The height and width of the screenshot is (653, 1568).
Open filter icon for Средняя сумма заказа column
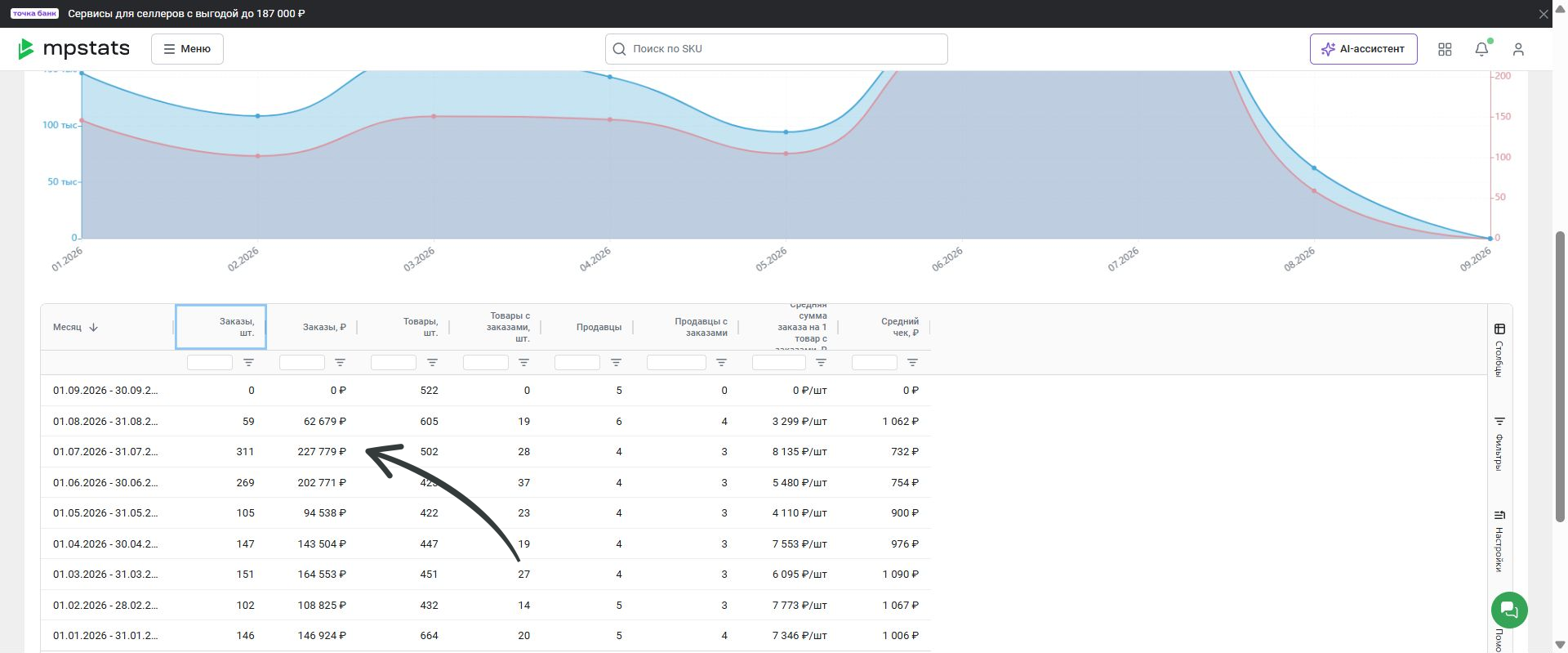(821, 362)
